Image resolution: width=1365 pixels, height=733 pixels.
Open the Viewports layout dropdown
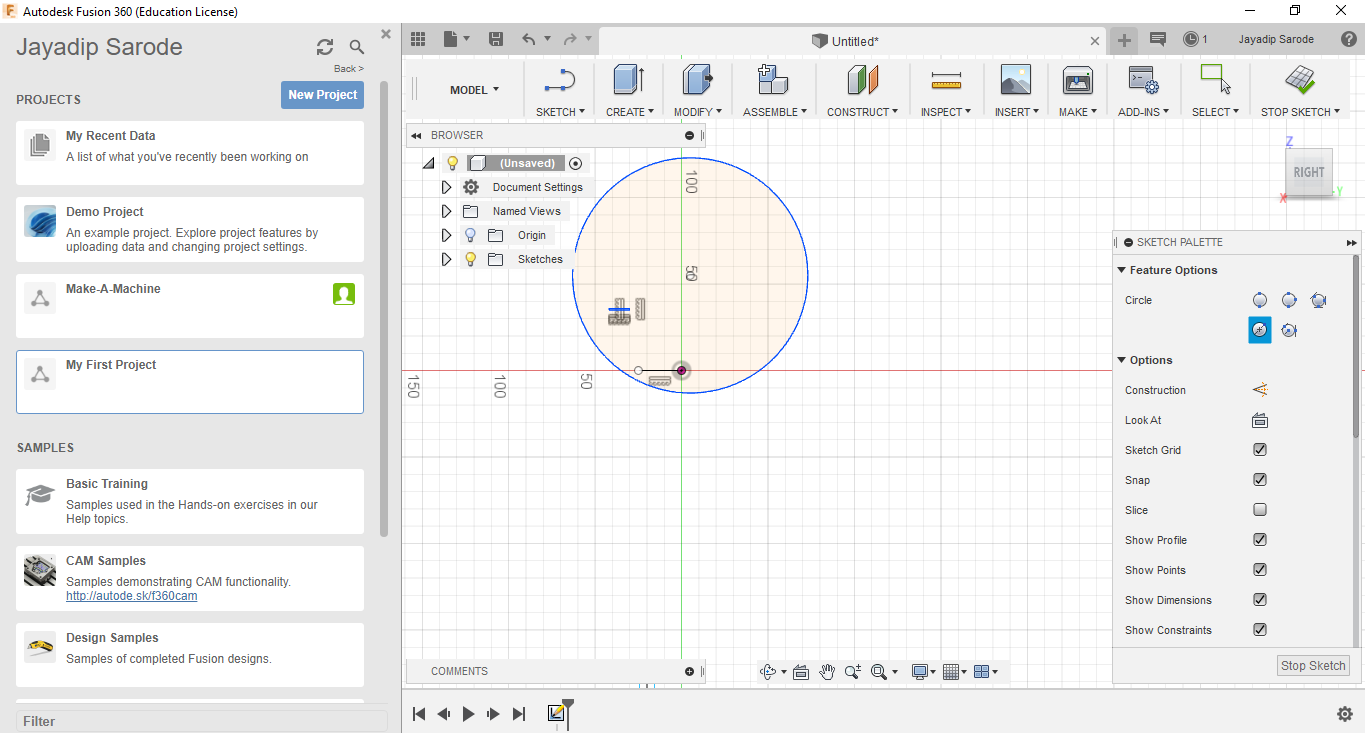(x=986, y=672)
